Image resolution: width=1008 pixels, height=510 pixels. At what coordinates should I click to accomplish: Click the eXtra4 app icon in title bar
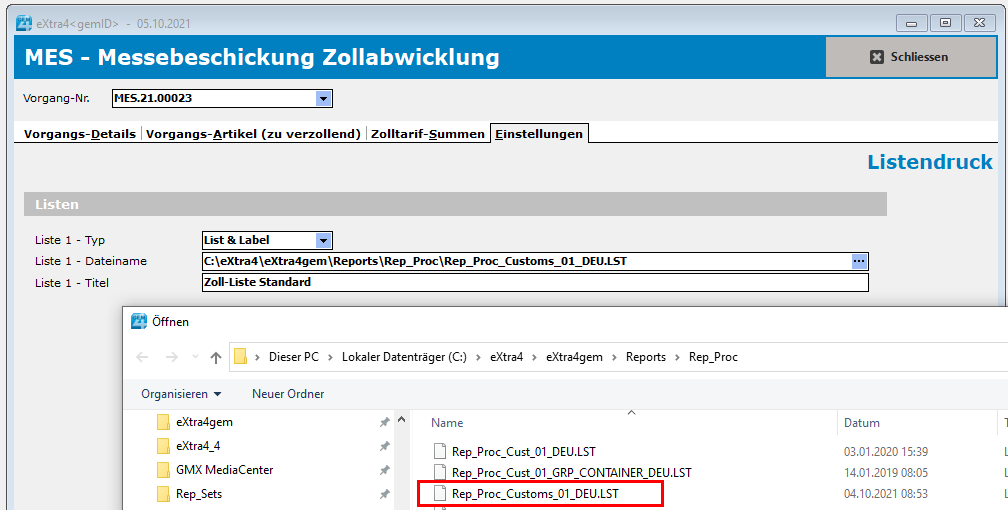(x=24, y=23)
